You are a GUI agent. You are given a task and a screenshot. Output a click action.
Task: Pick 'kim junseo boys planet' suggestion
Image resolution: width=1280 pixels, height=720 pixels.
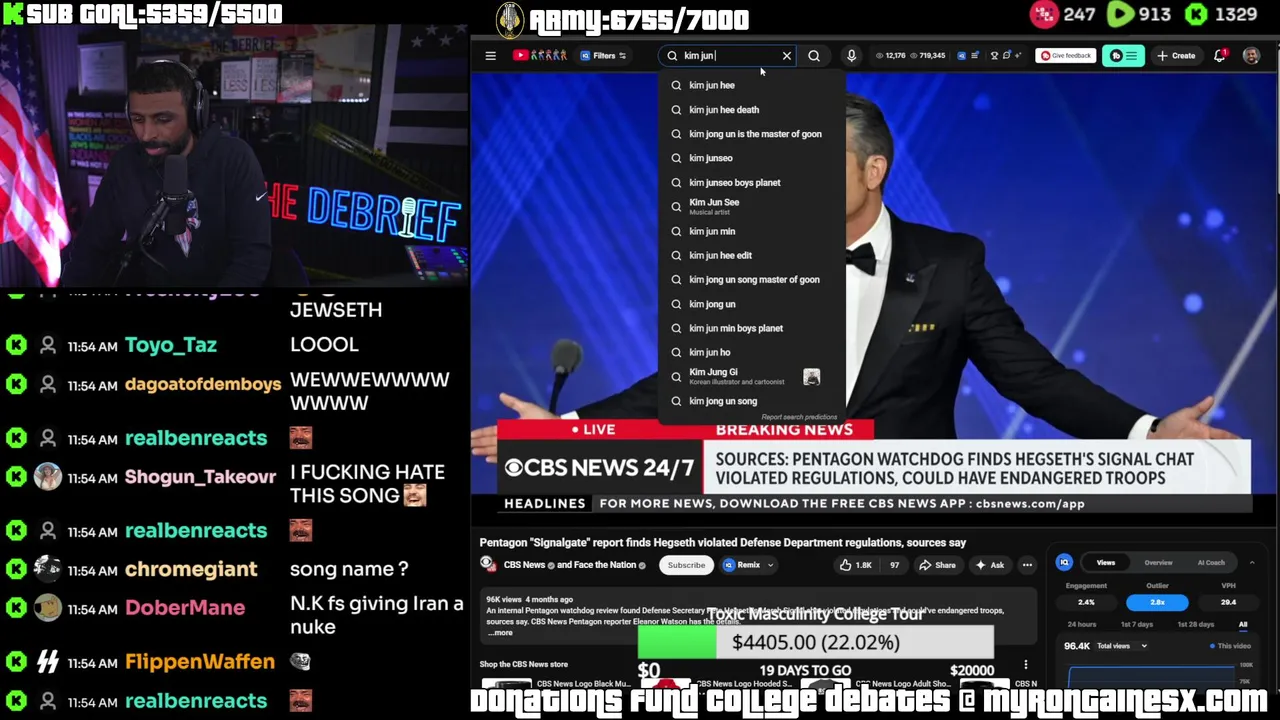coord(752,183)
